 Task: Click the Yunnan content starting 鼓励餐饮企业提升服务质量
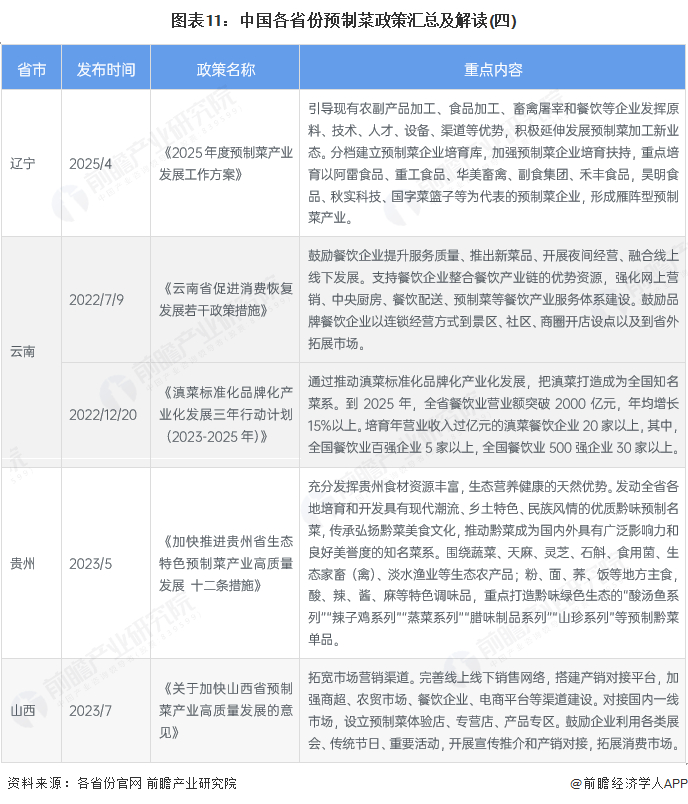click(493, 299)
